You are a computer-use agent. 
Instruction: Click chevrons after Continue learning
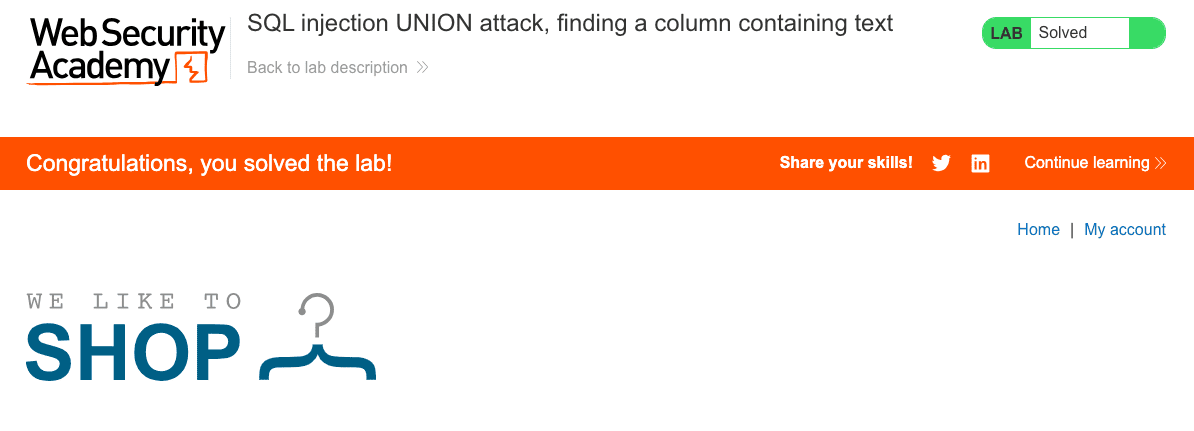(x=1161, y=163)
